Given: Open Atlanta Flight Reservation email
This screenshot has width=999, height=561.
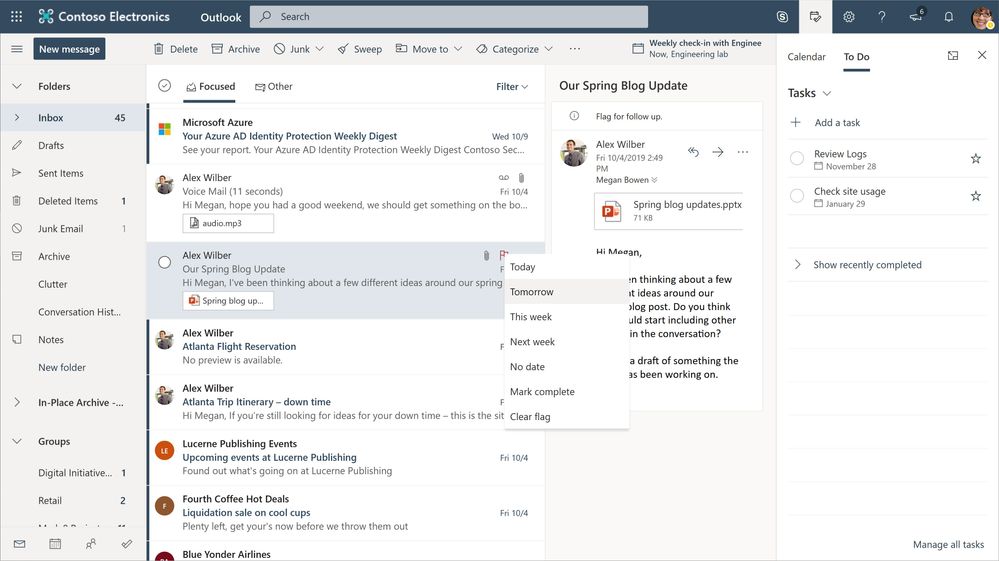Looking at the screenshot, I should (346, 346).
